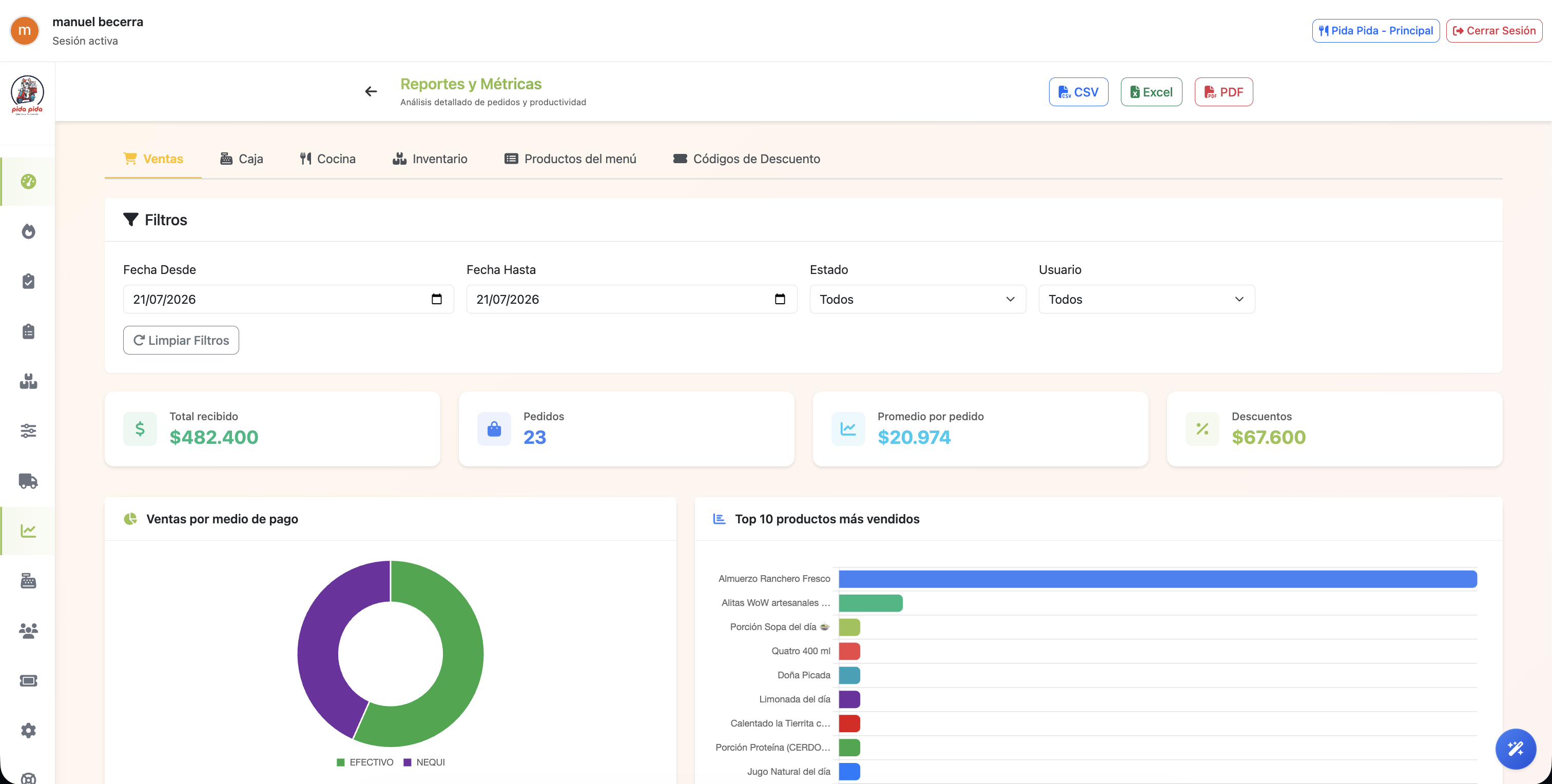This screenshot has height=784, width=1552.
Task: Open the reports chart sidebar icon
Action: click(x=28, y=531)
